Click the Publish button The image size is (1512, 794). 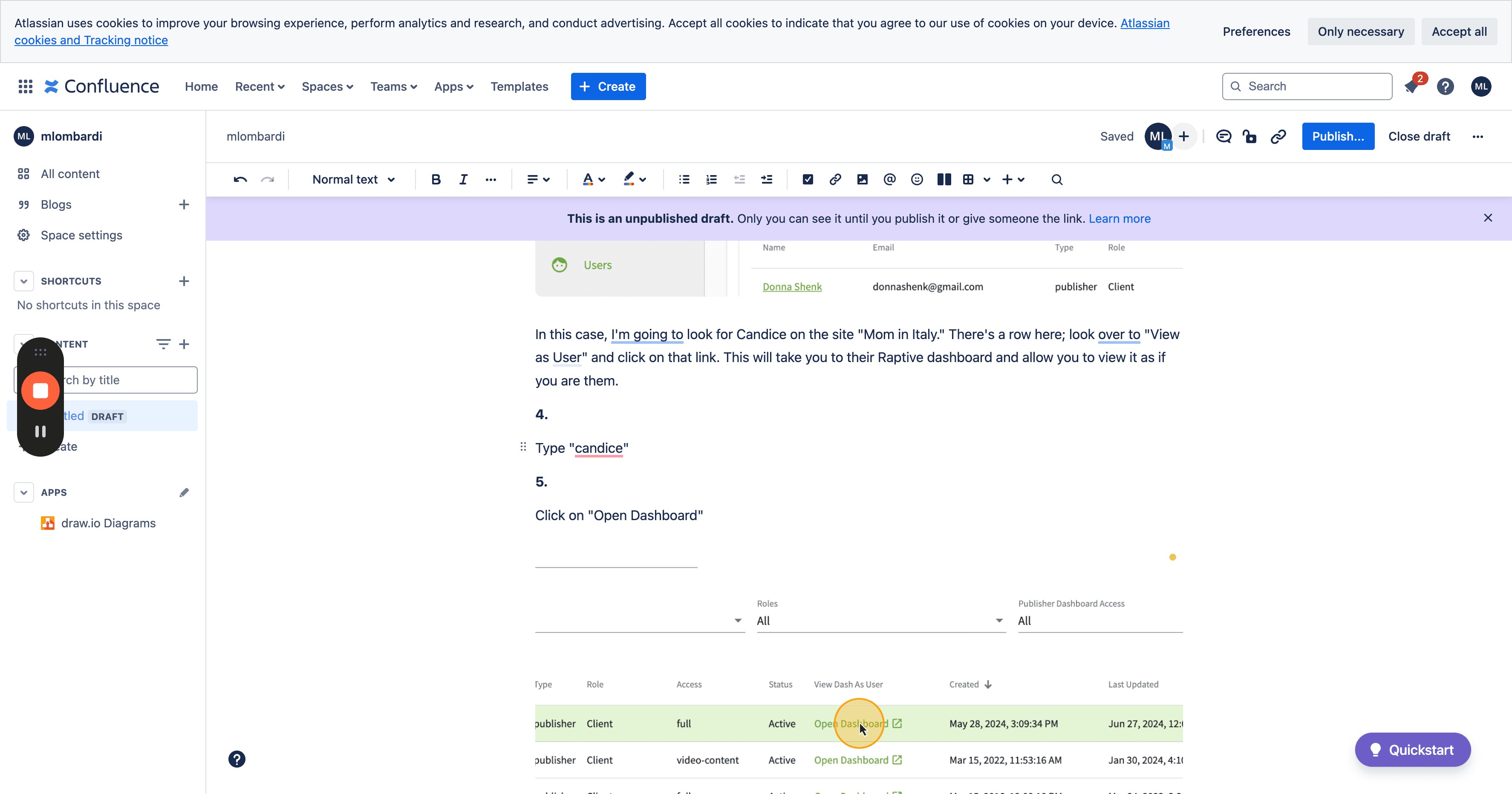(1338, 137)
